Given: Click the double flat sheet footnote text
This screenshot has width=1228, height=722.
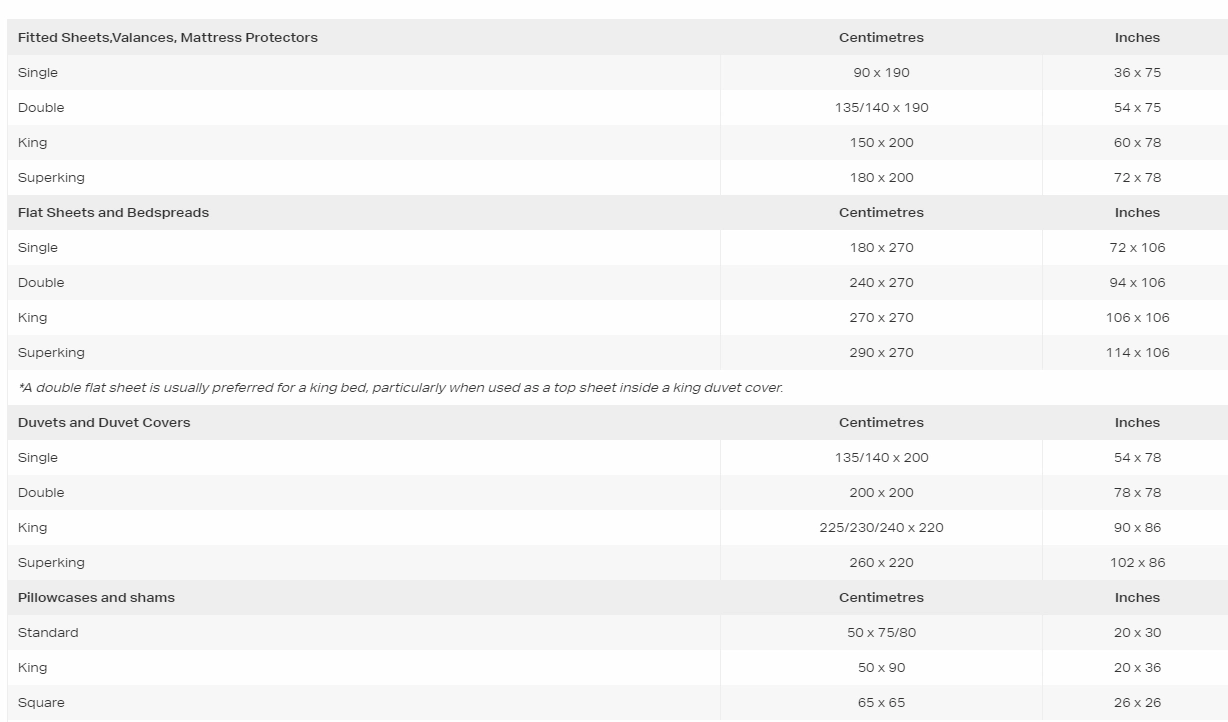Looking at the screenshot, I should pyautogui.click(x=400, y=387).
